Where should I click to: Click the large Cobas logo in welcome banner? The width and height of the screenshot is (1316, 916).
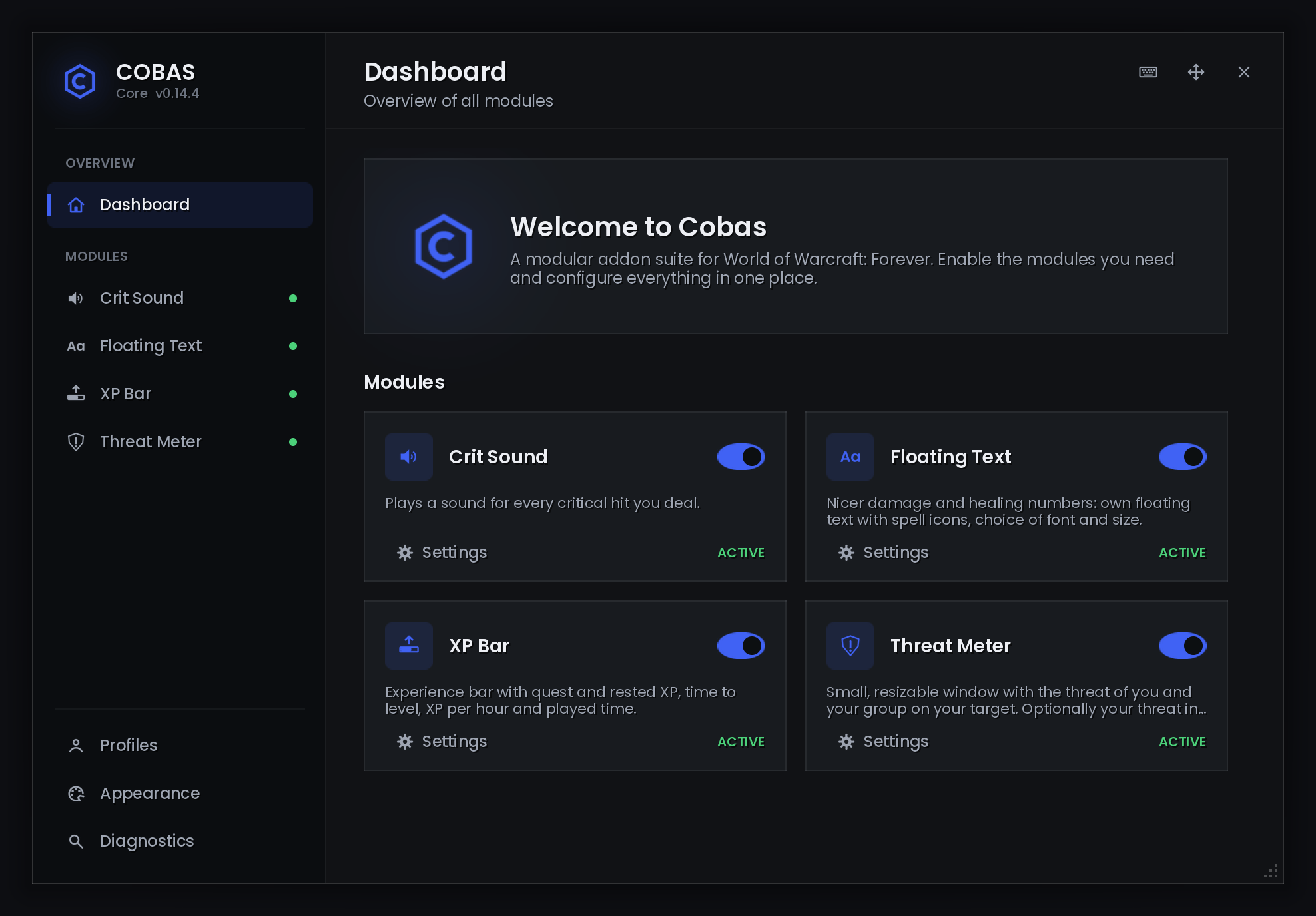(x=444, y=246)
